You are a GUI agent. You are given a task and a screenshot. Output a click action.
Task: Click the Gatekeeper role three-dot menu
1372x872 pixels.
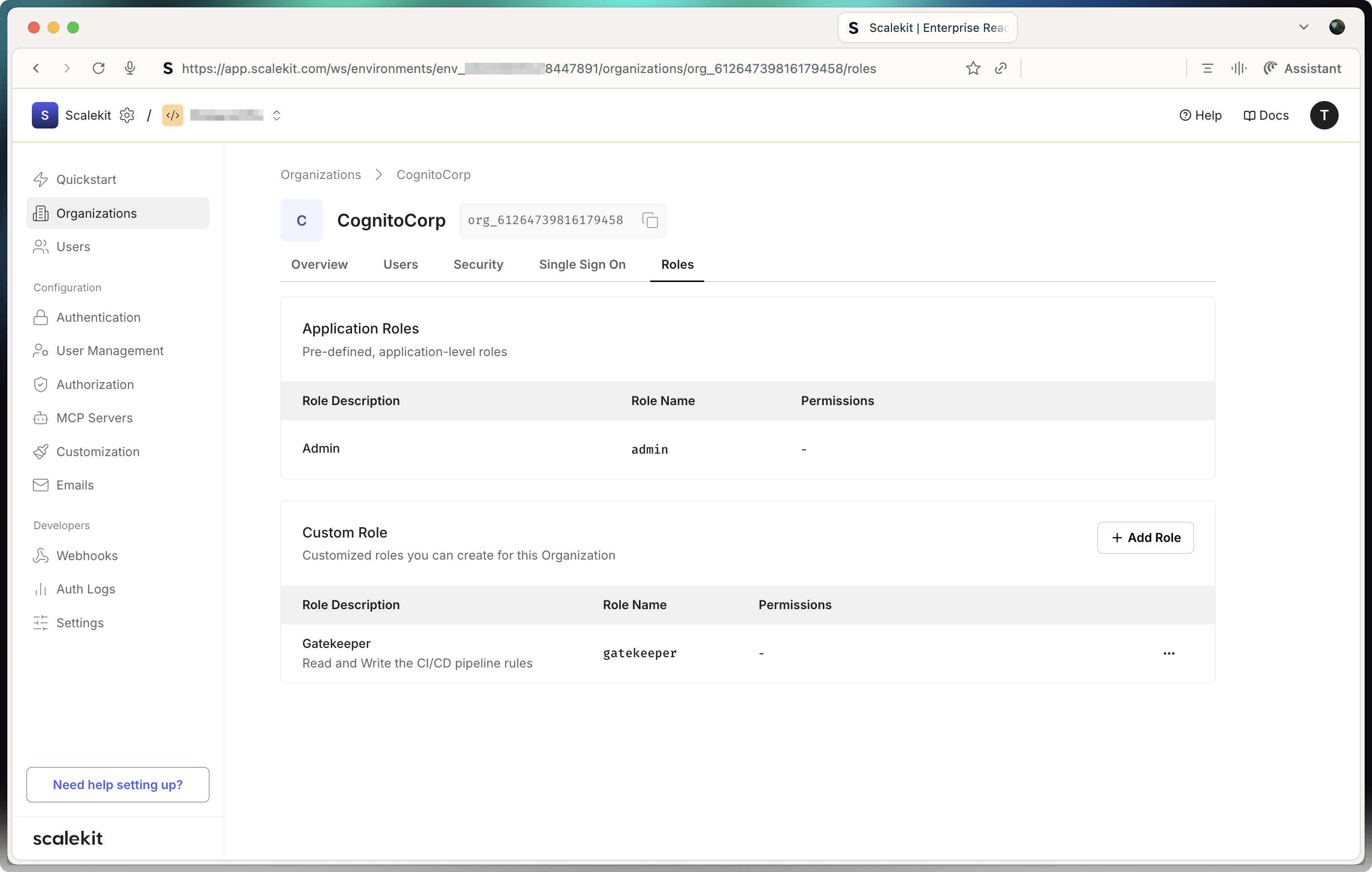pos(1169,653)
